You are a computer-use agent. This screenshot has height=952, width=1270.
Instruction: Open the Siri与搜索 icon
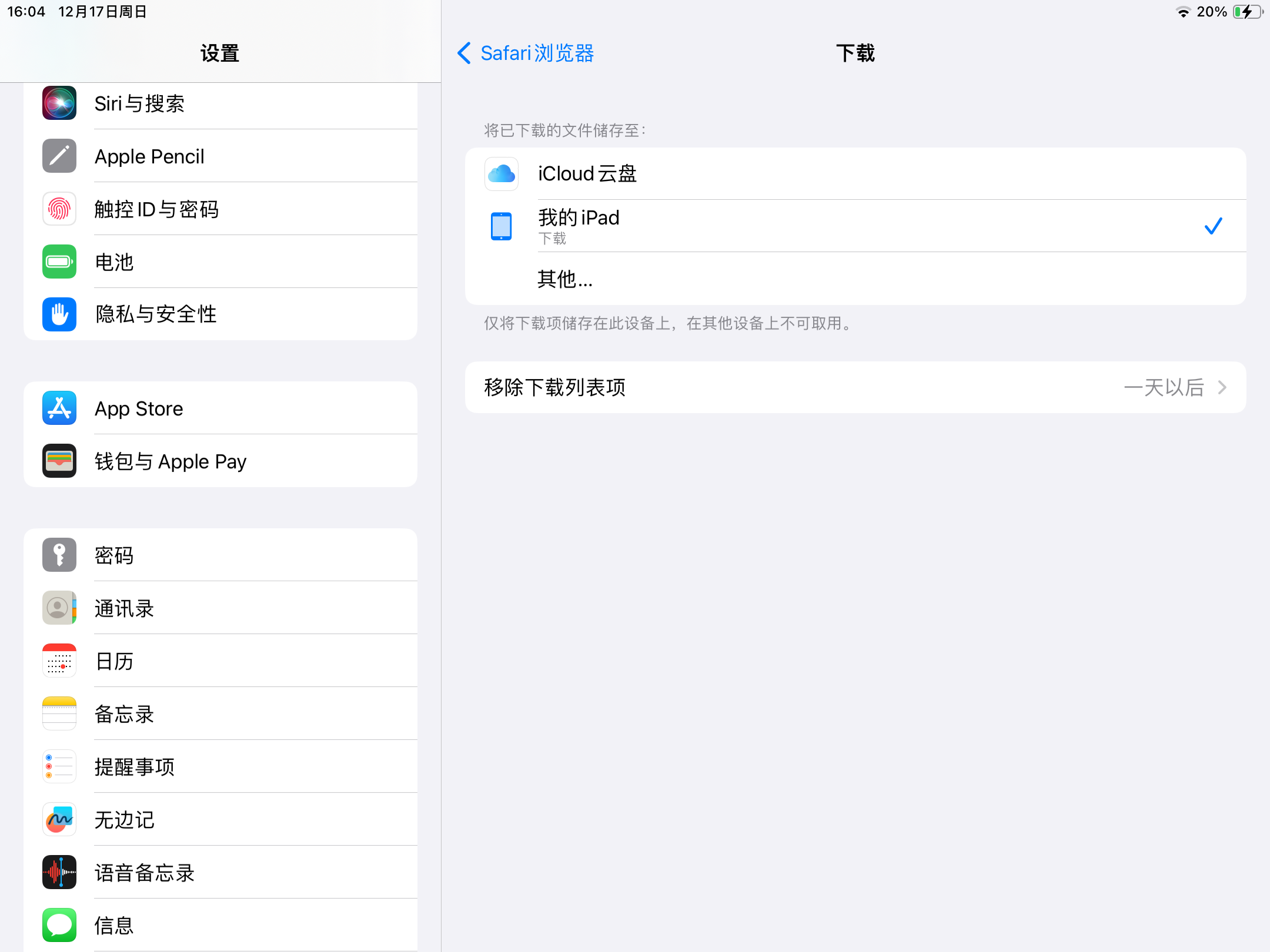coord(59,103)
